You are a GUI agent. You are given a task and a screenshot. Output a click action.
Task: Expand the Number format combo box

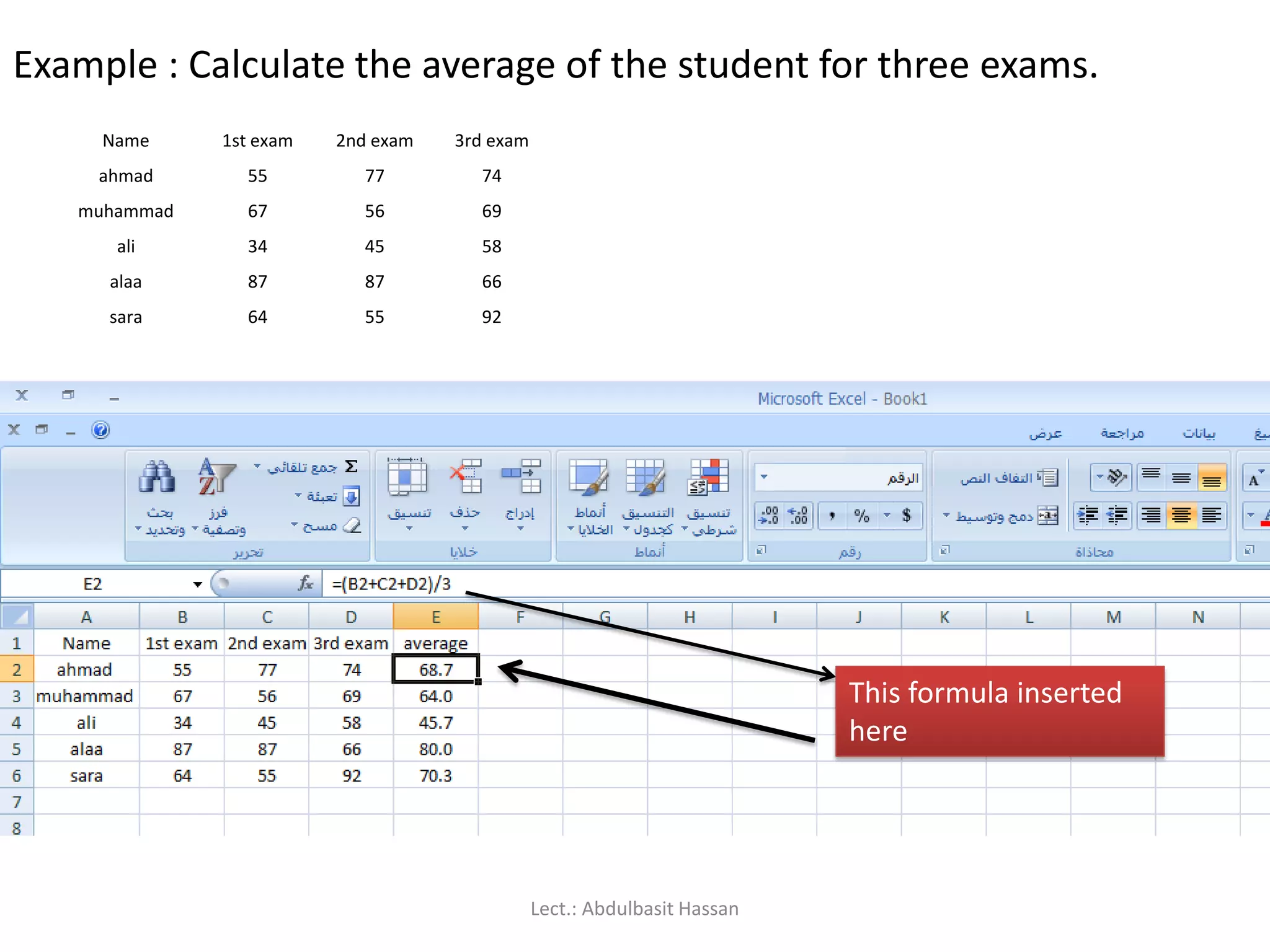click(838, 477)
